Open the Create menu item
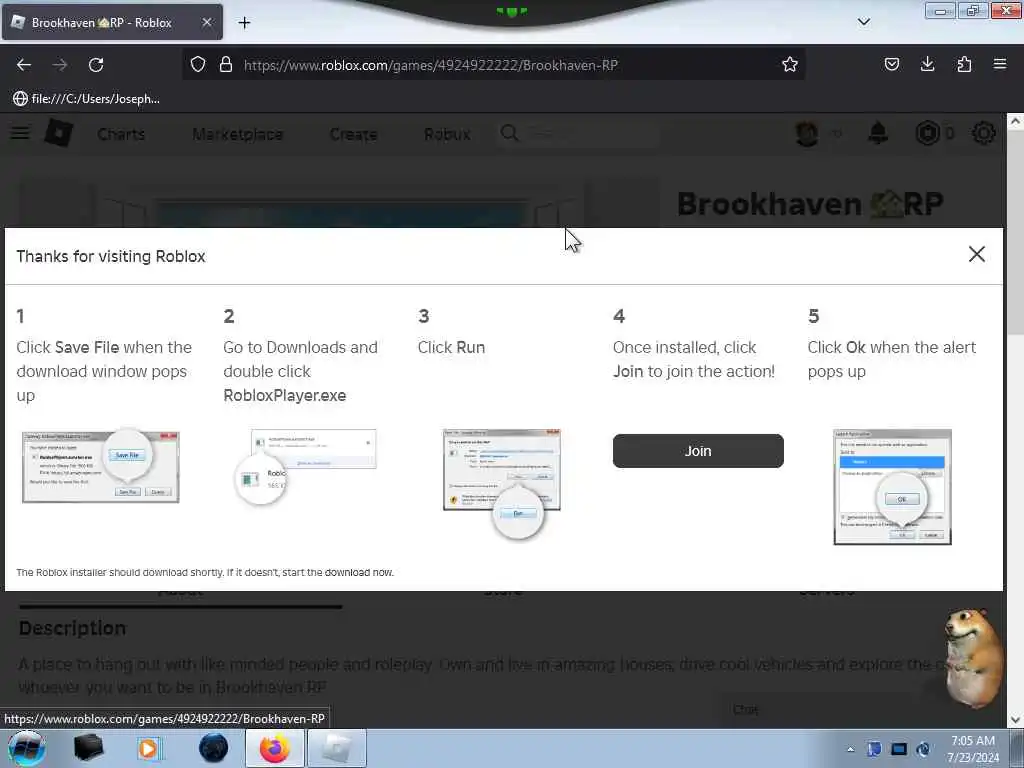Image resolution: width=1024 pixels, height=768 pixels. click(353, 135)
